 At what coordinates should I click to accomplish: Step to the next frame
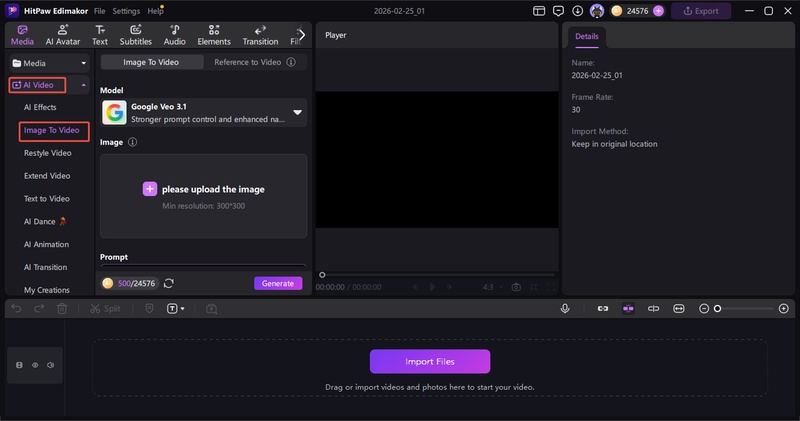pyautogui.click(x=449, y=287)
